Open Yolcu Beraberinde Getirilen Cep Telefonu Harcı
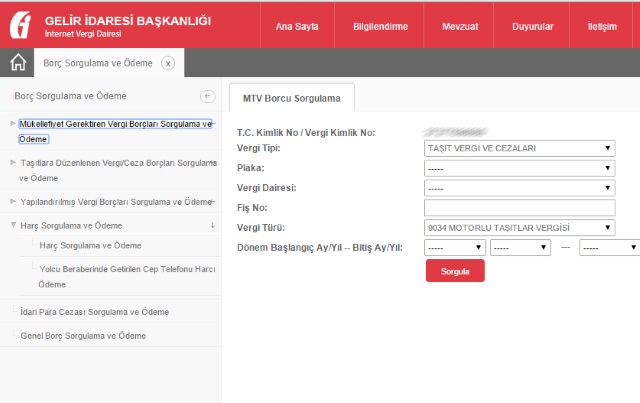Screen dimensions: 640x403 pyautogui.click(x=127, y=276)
